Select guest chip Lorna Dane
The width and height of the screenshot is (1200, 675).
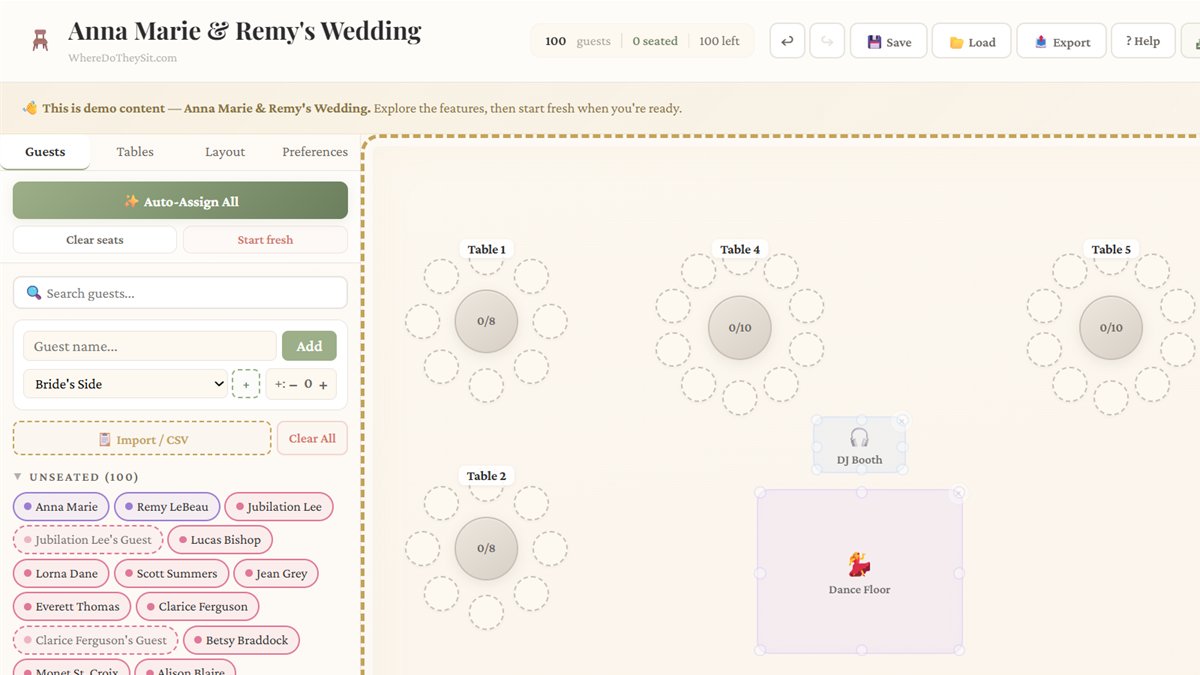coord(60,574)
